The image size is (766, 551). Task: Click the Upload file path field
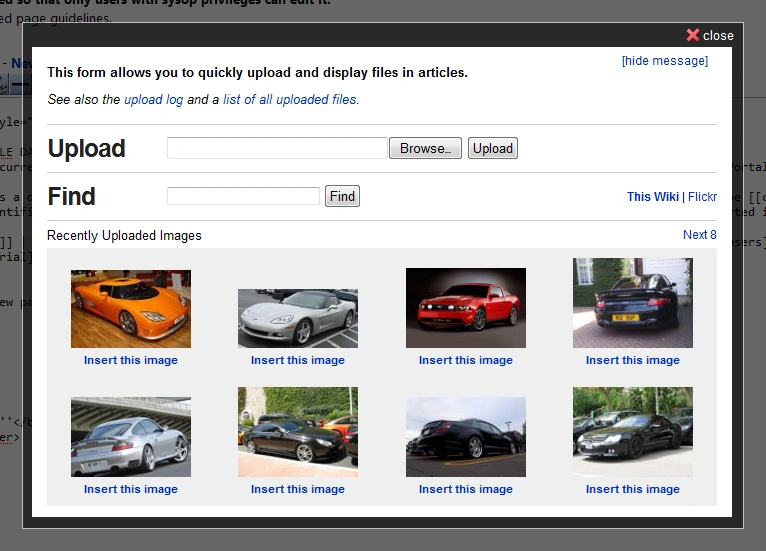[277, 148]
